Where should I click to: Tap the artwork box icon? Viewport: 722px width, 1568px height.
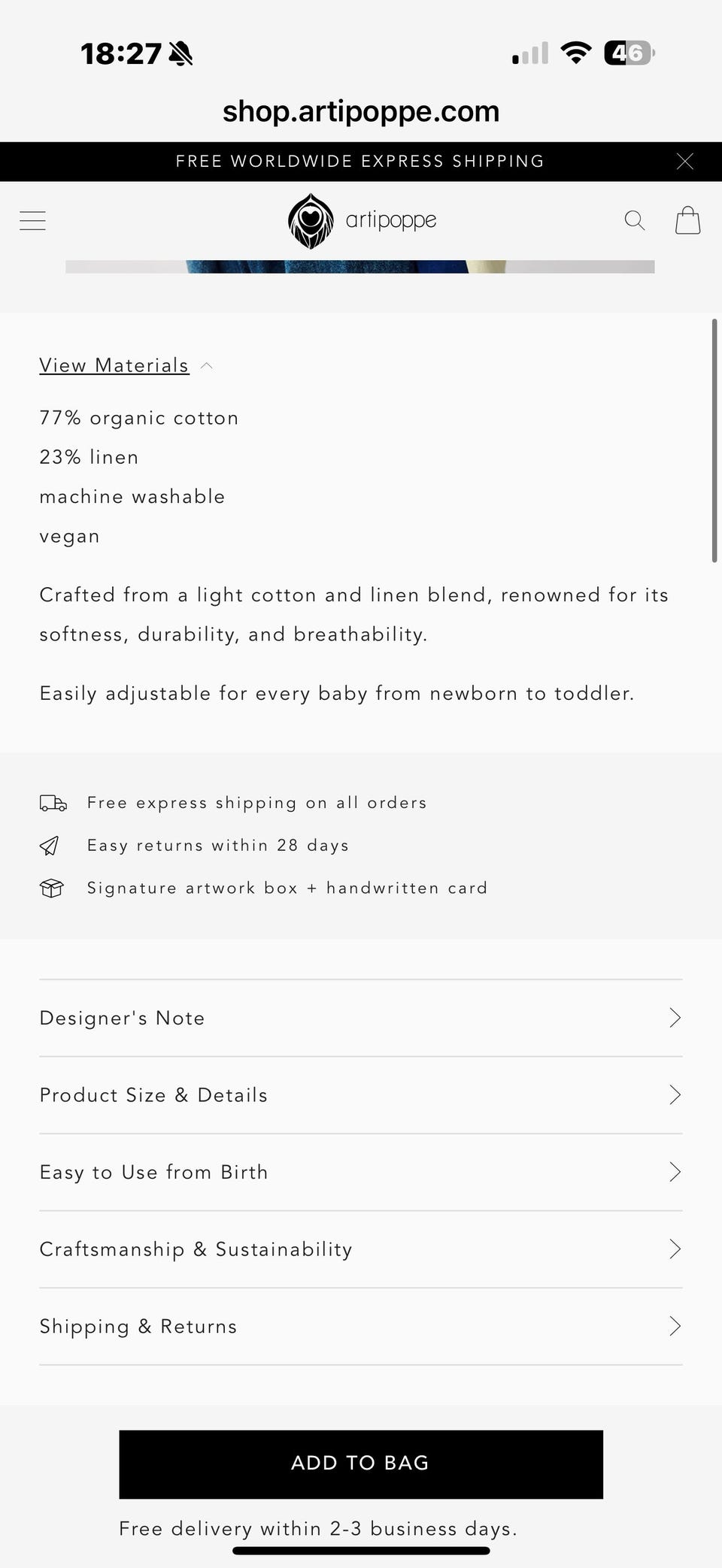[52, 888]
